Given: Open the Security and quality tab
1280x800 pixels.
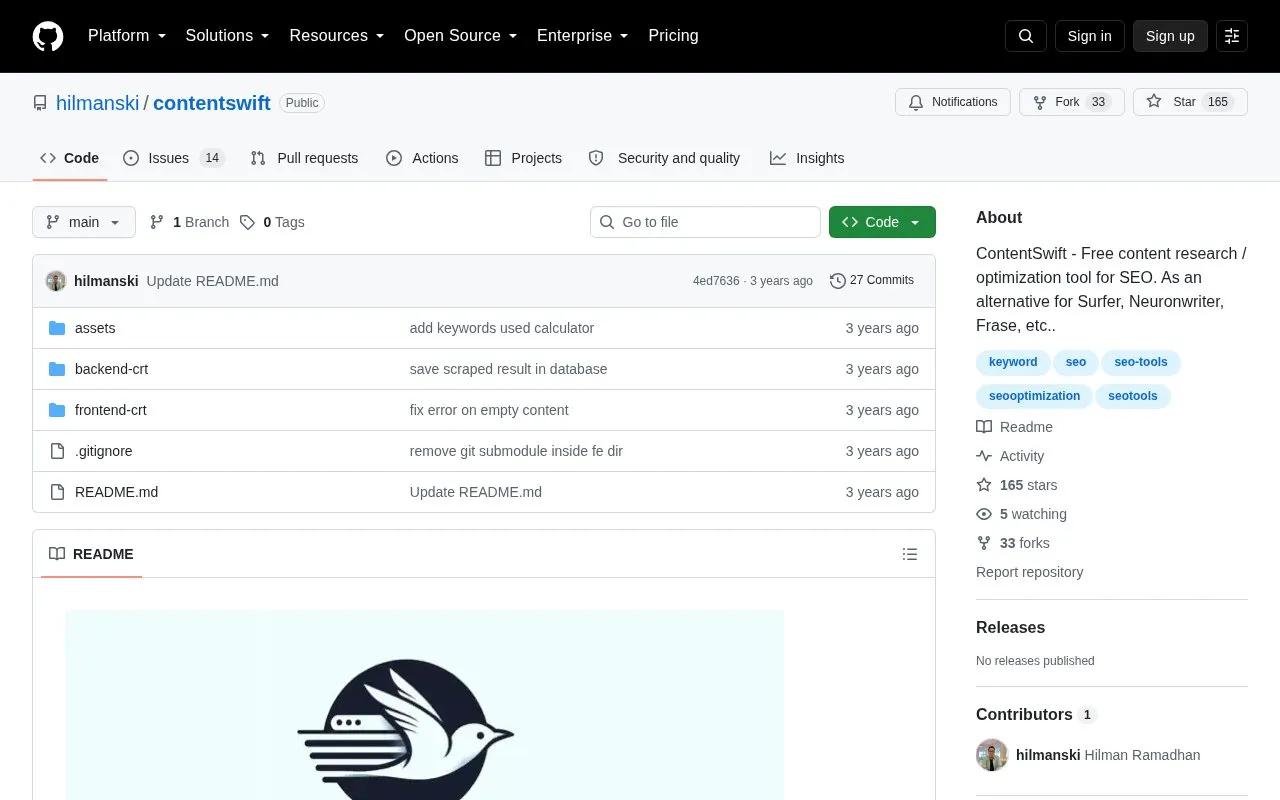Looking at the screenshot, I should (664, 158).
